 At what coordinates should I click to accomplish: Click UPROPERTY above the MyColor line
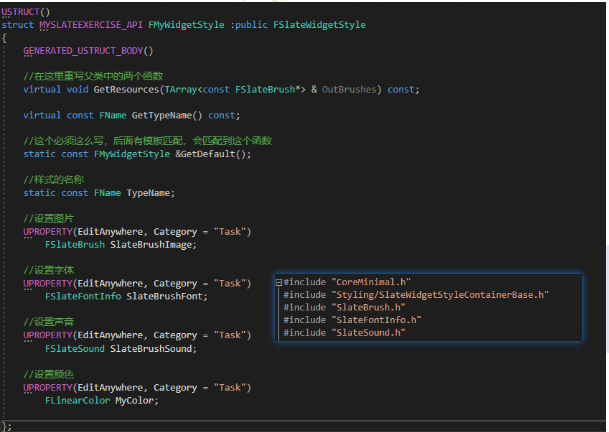(x=48, y=388)
